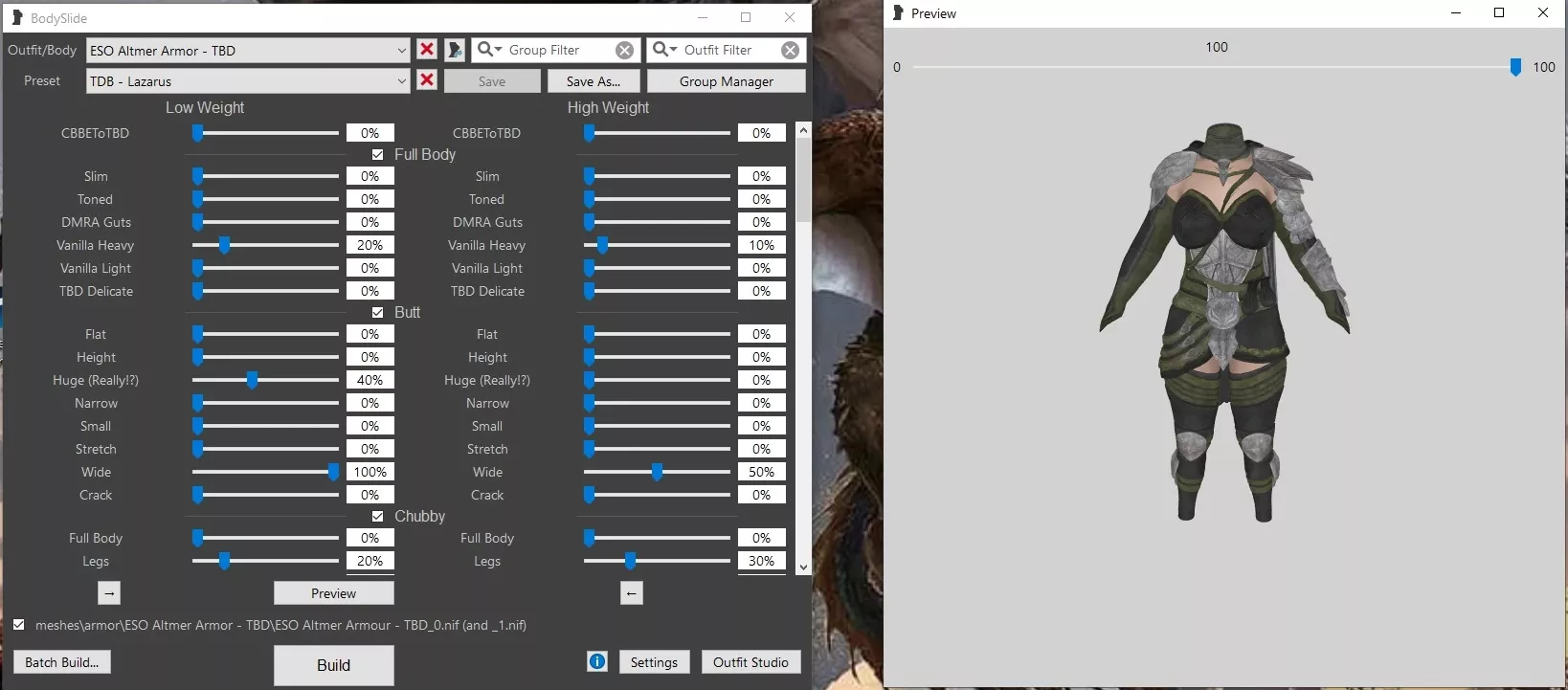Uncheck the Butt category checkbox
The image size is (1568, 690).
tap(378, 312)
